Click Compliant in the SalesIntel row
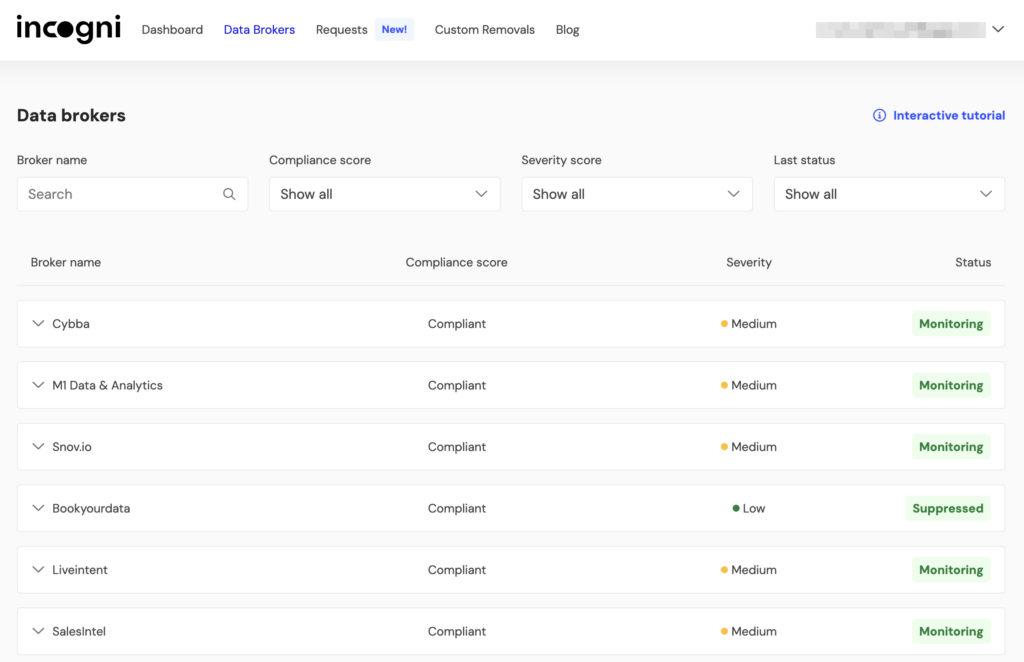Screen dimensions: 1024x662 tap(456, 631)
